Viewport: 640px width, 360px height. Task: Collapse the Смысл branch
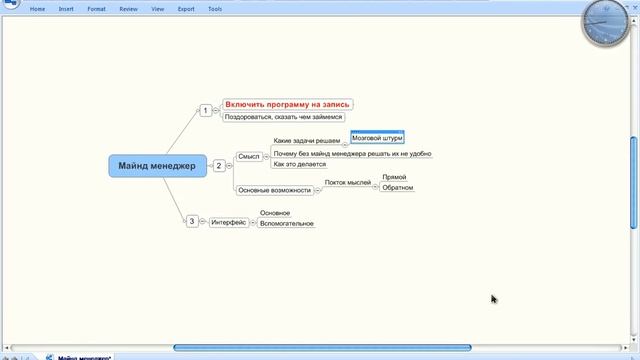(x=267, y=157)
